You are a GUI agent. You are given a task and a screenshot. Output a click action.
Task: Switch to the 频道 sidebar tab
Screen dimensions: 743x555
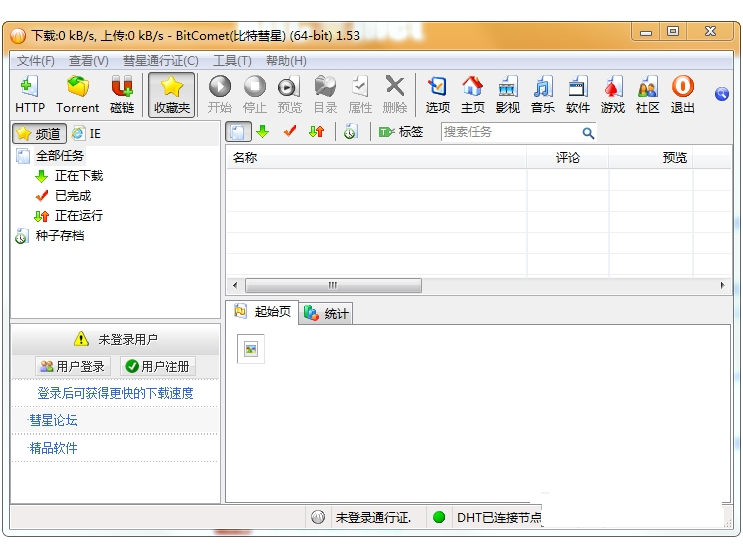39,134
